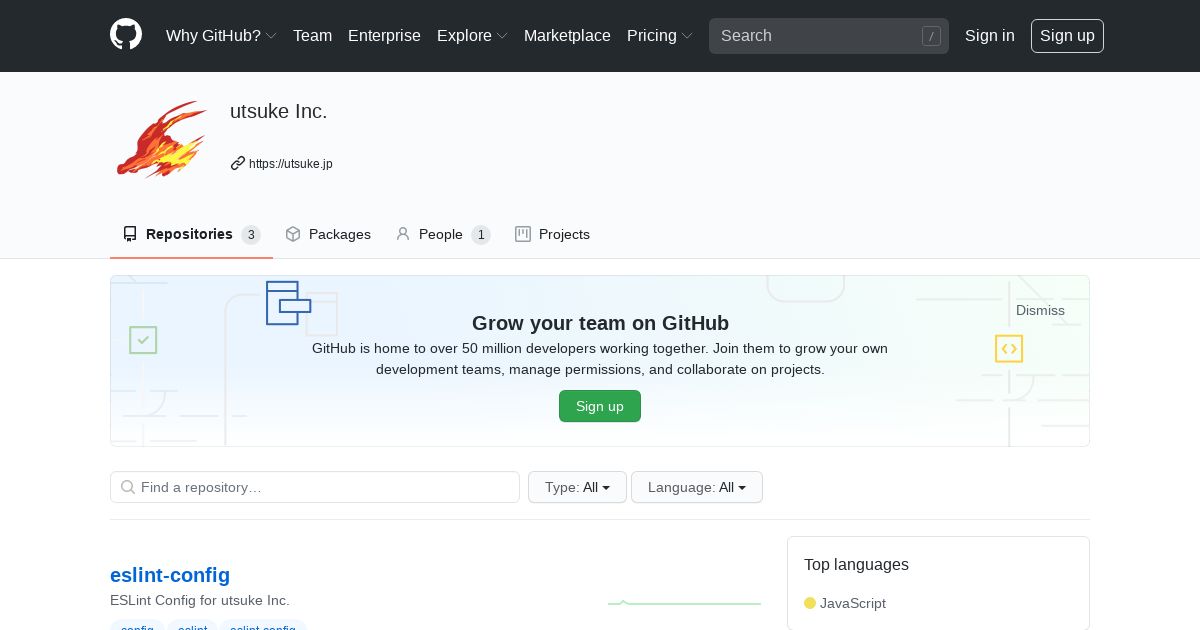This screenshot has height=630, width=1200.
Task: Open the eslint-config repository
Action: tap(170, 575)
